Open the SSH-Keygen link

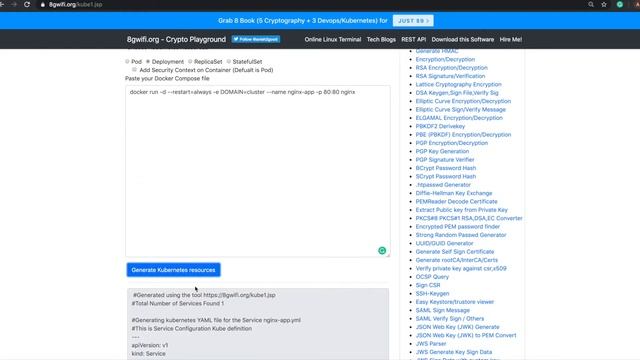432,293
